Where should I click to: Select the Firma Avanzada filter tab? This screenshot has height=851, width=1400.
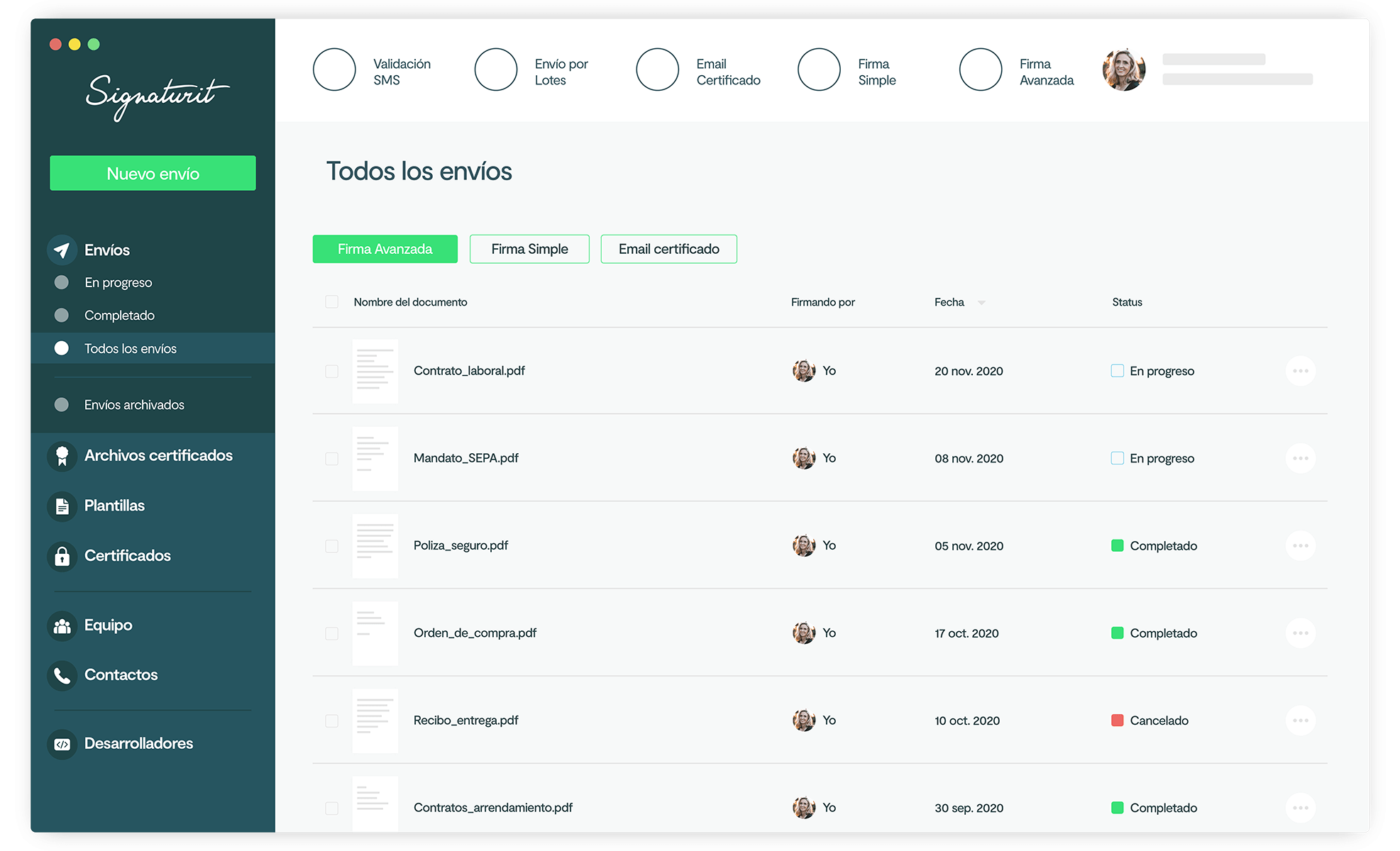385,247
